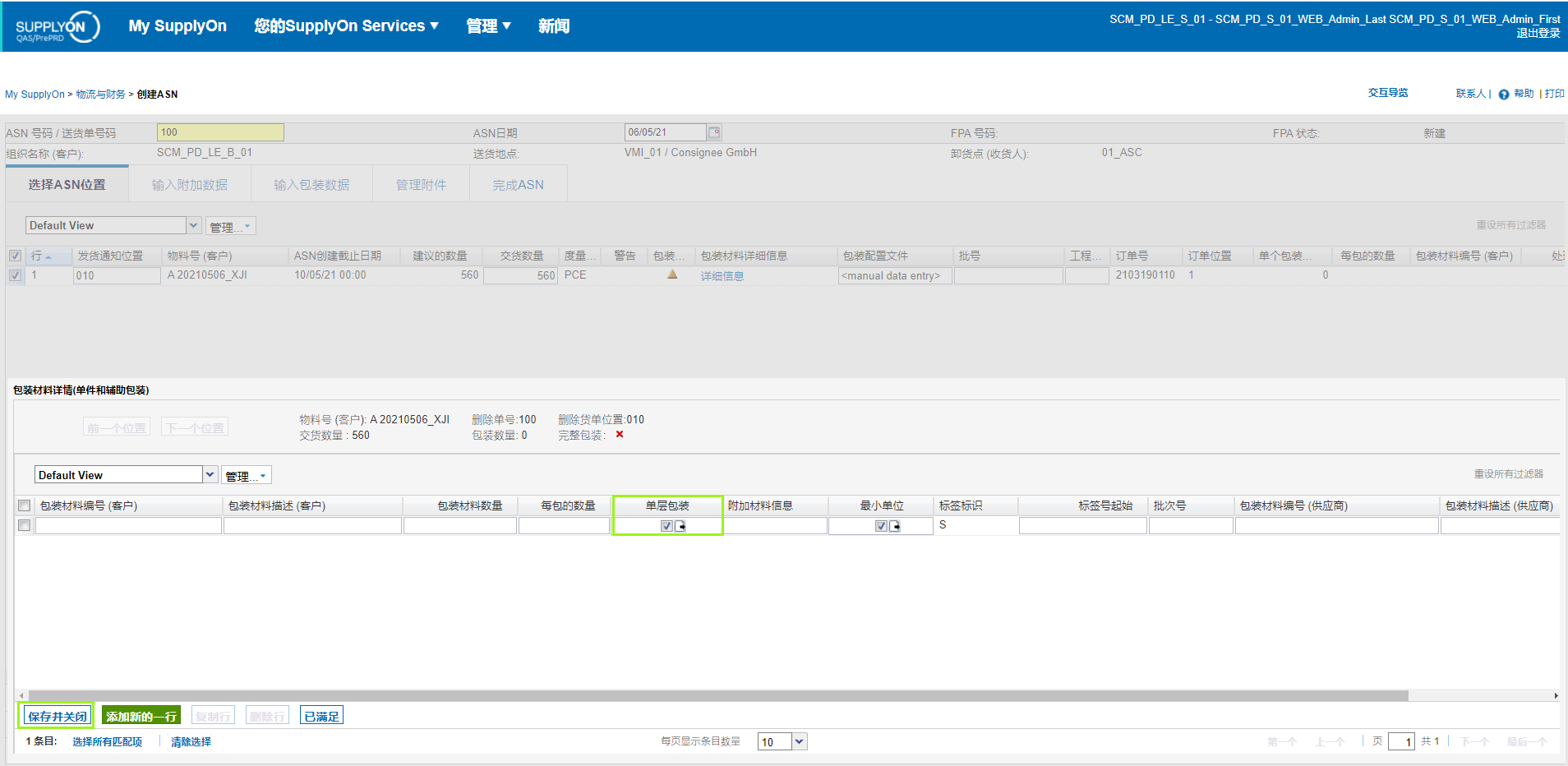Click the page number input field
The height and width of the screenshot is (766, 1568).
click(x=1401, y=741)
